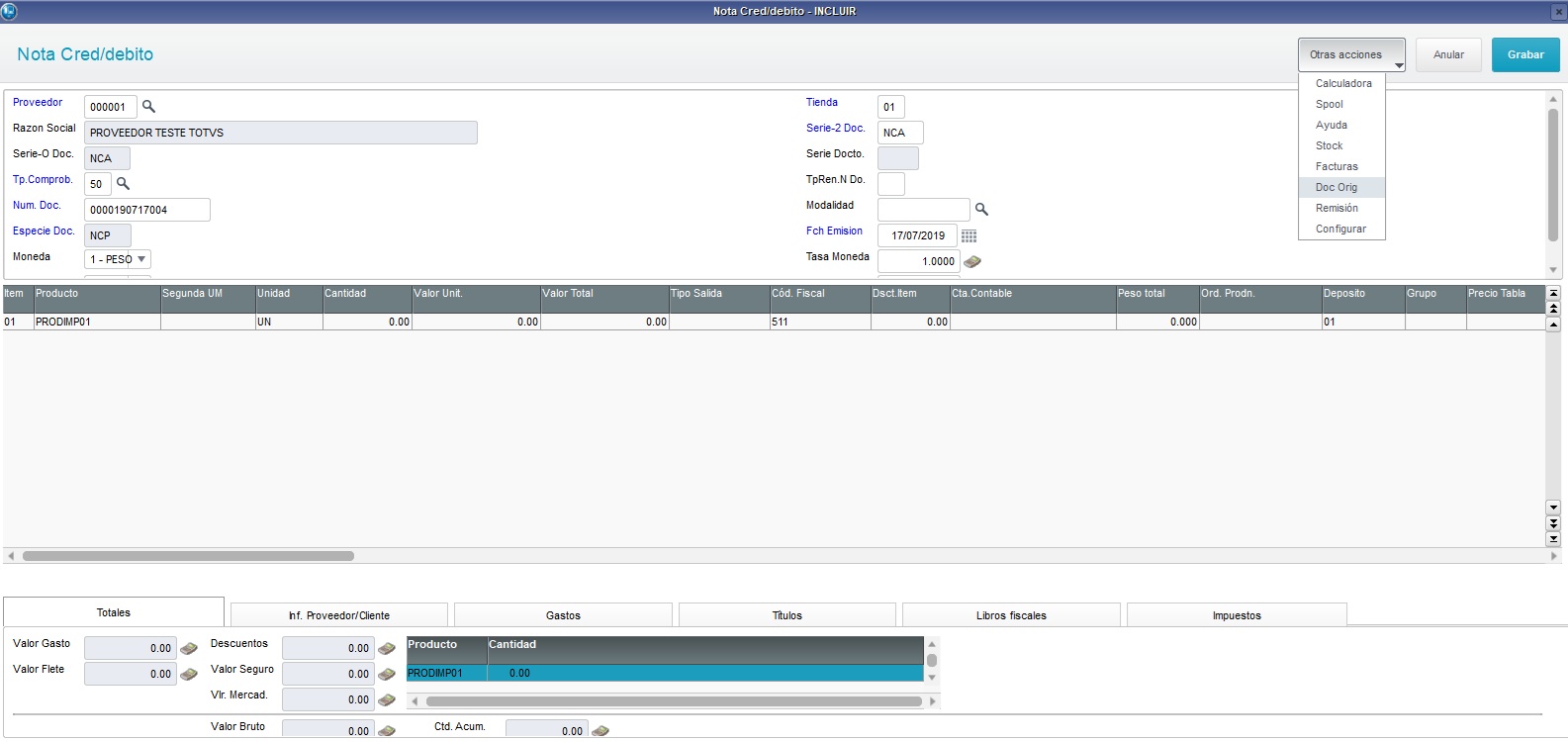Click Vlr. Mercad. calculator icon
Image resolution: width=1568 pixels, height=742 pixels.
click(x=387, y=699)
